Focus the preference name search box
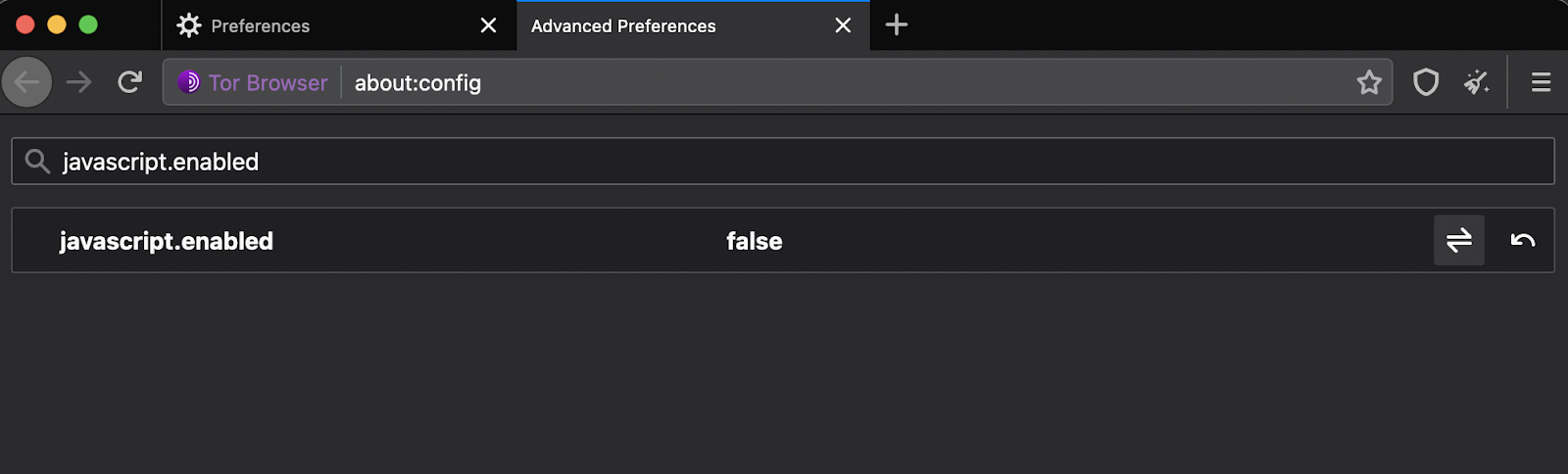 783,162
